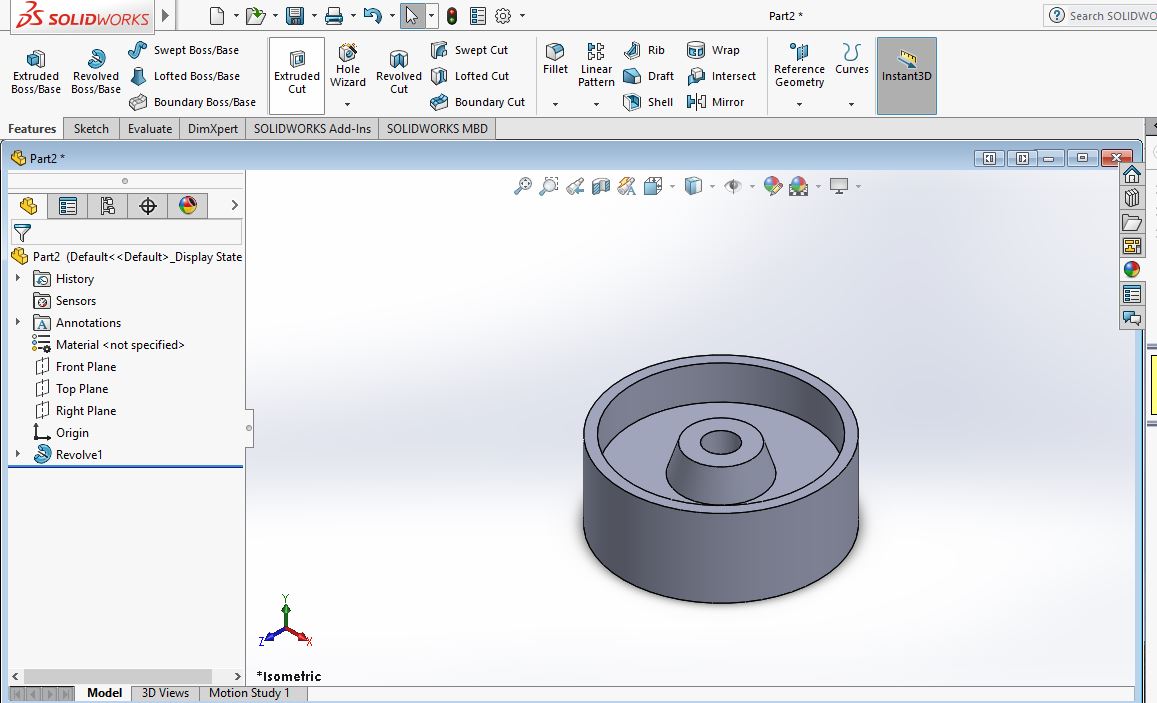Screen dimensions: 1157x703
Task: Click the Zoom to Area icon
Action: coord(548,186)
